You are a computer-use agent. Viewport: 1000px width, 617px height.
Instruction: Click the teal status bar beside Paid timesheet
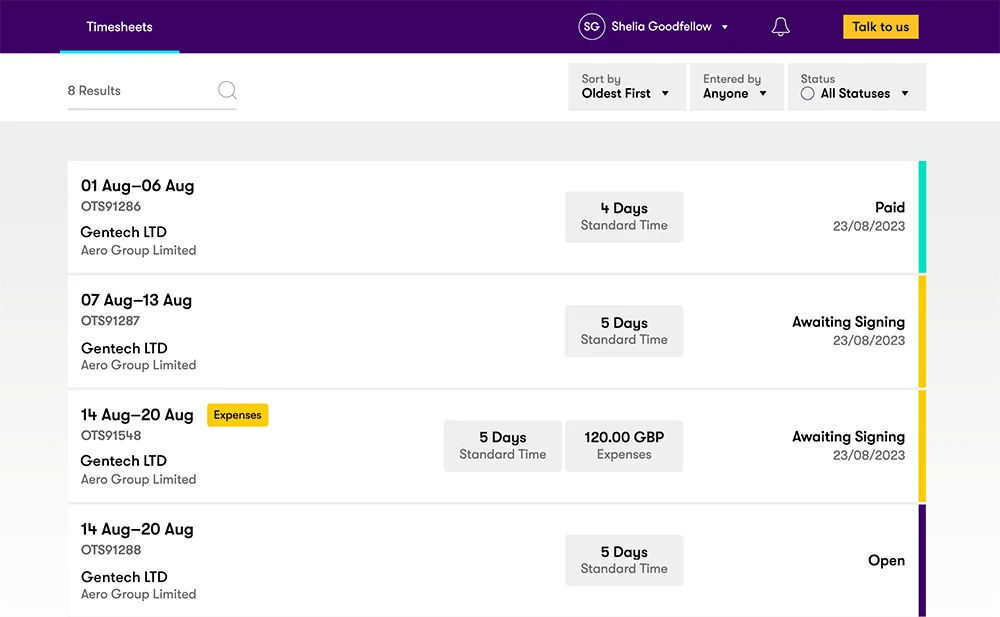pos(921,217)
